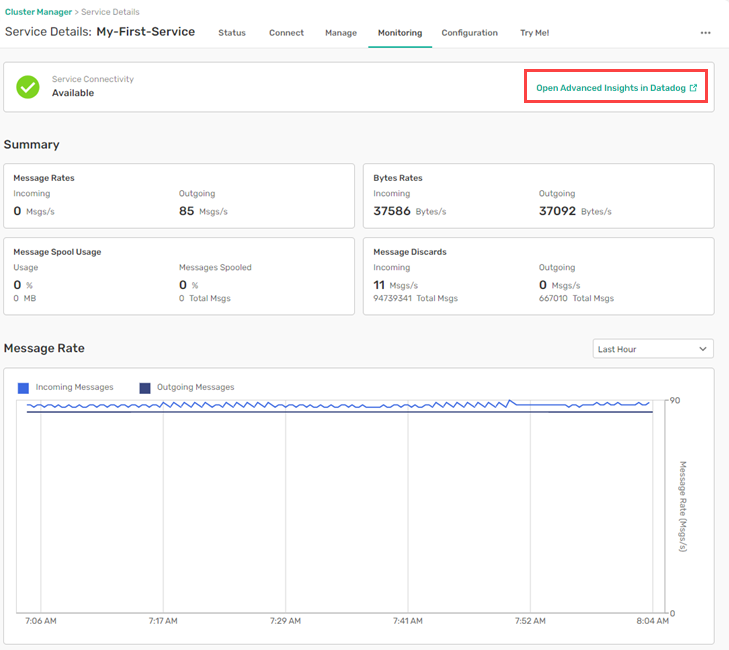Switch to the Connect tab
This screenshot has height=650, width=729.
[x=286, y=33]
